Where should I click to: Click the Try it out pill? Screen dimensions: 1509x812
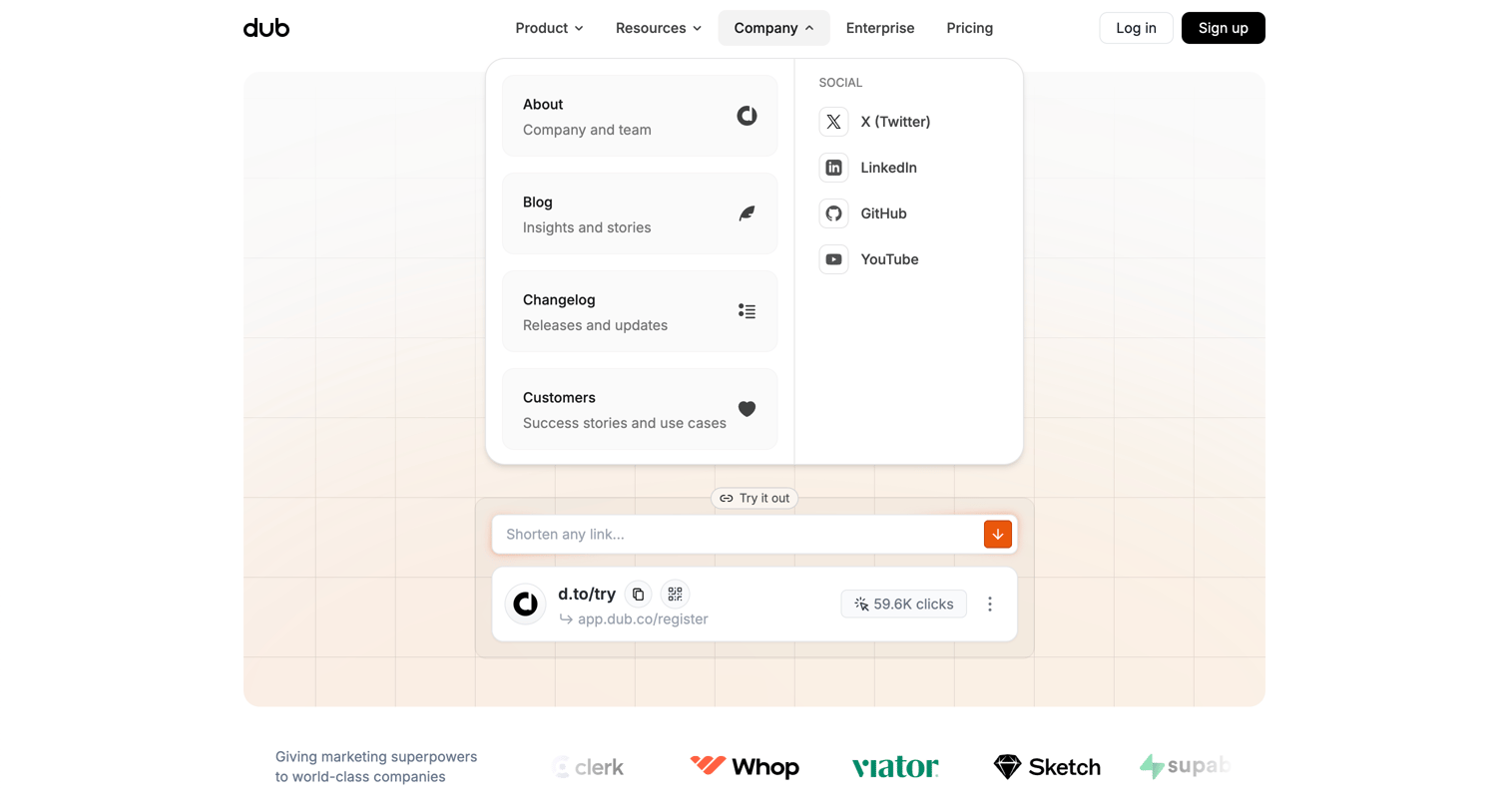[x=754, y=498]
